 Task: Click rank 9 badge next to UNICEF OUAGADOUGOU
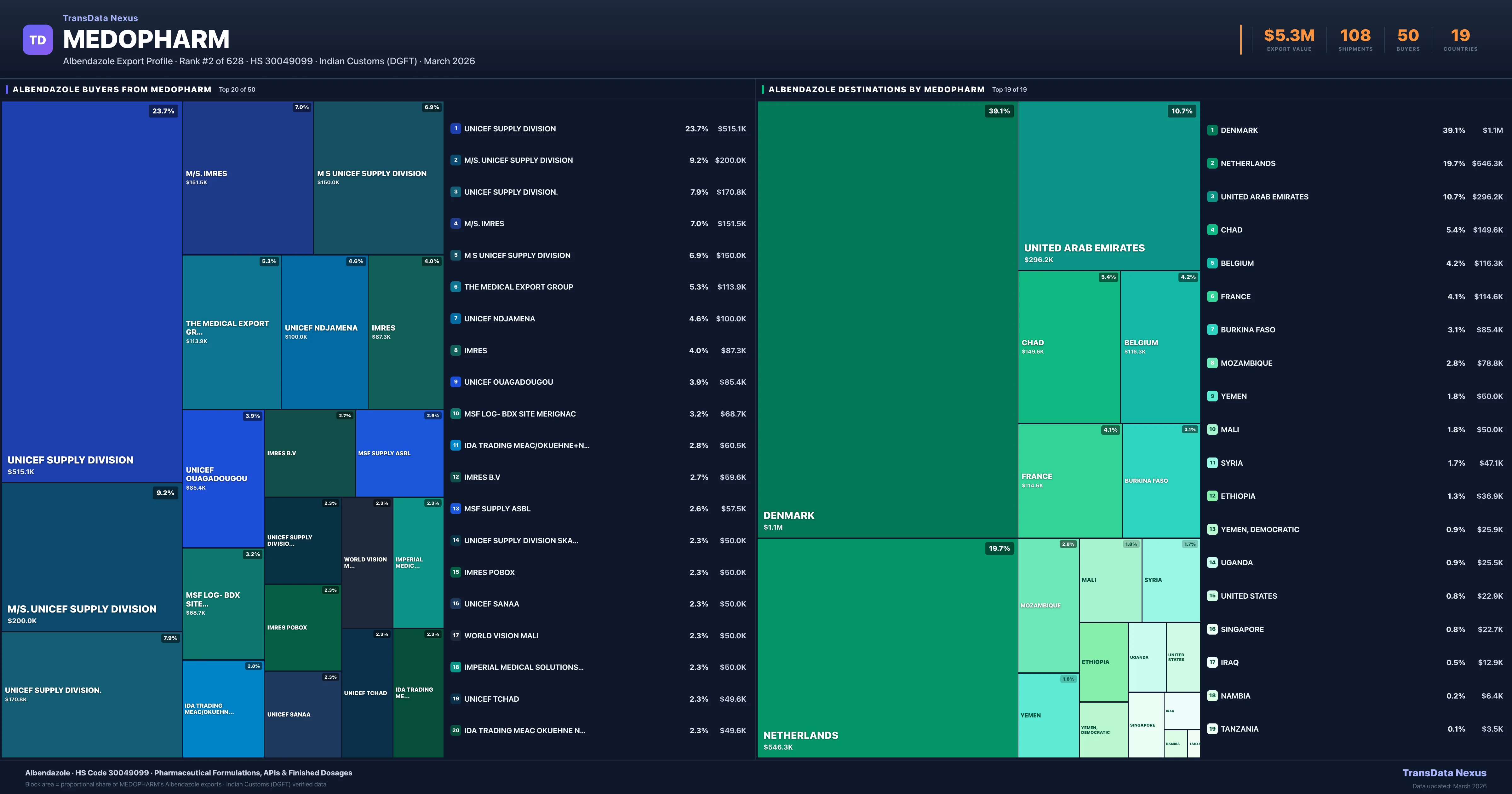[x=455, y=382]
